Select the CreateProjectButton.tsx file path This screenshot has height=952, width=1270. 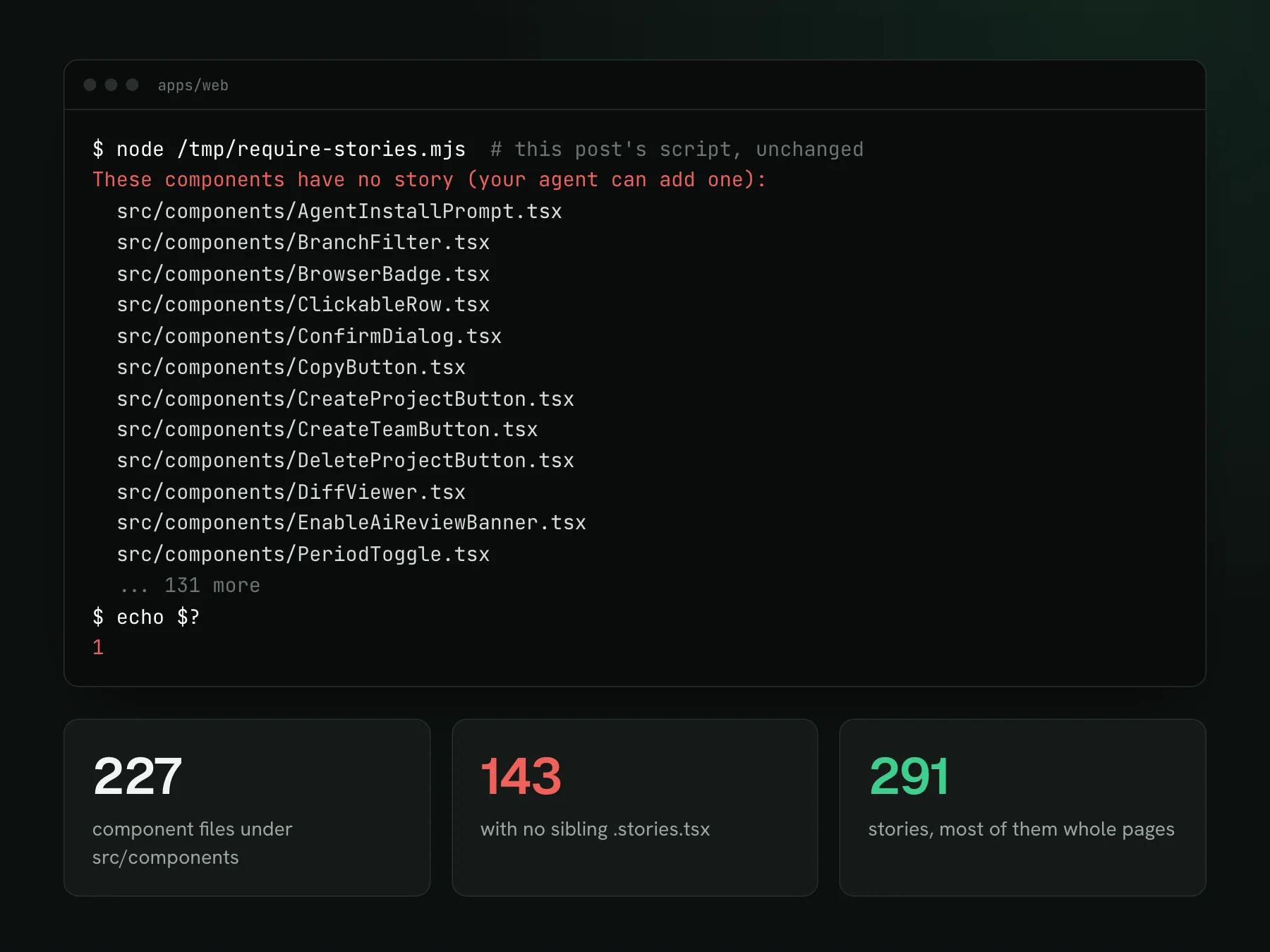click(x=345, y=399)
